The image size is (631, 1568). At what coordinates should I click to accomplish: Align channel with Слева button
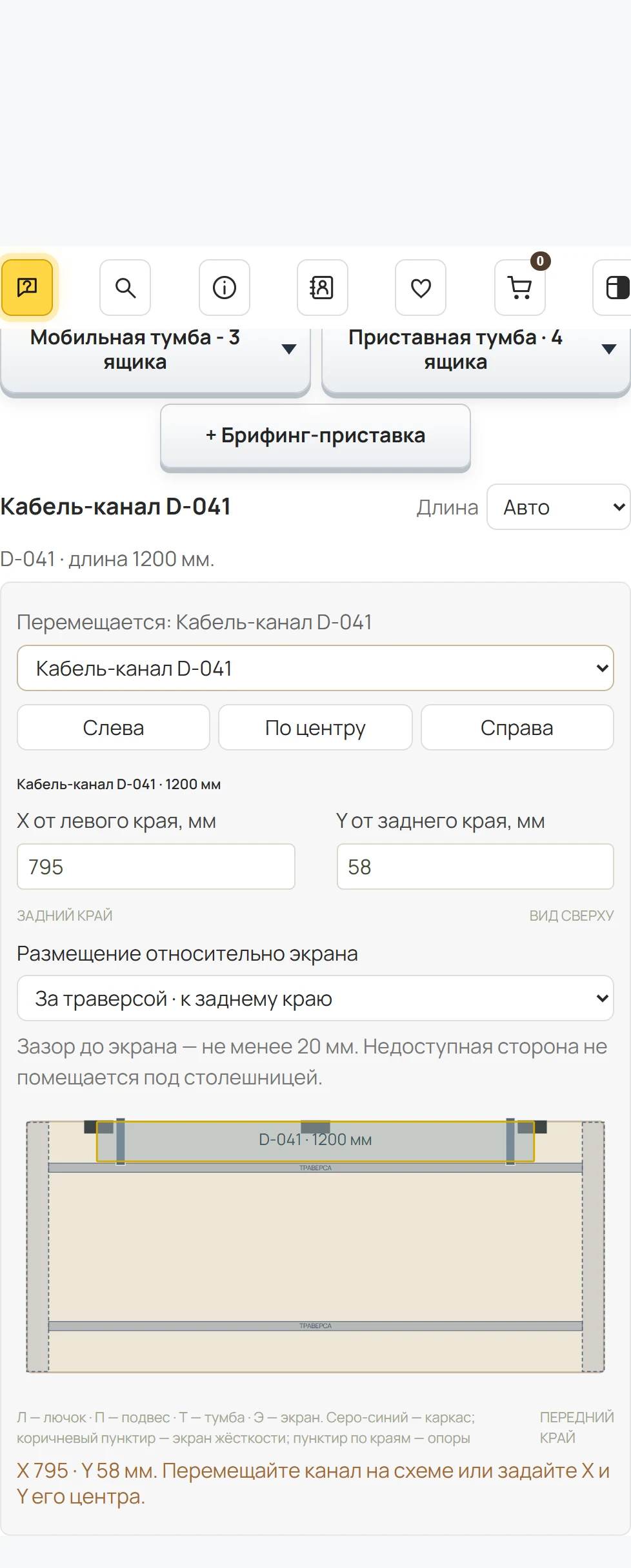114,727
